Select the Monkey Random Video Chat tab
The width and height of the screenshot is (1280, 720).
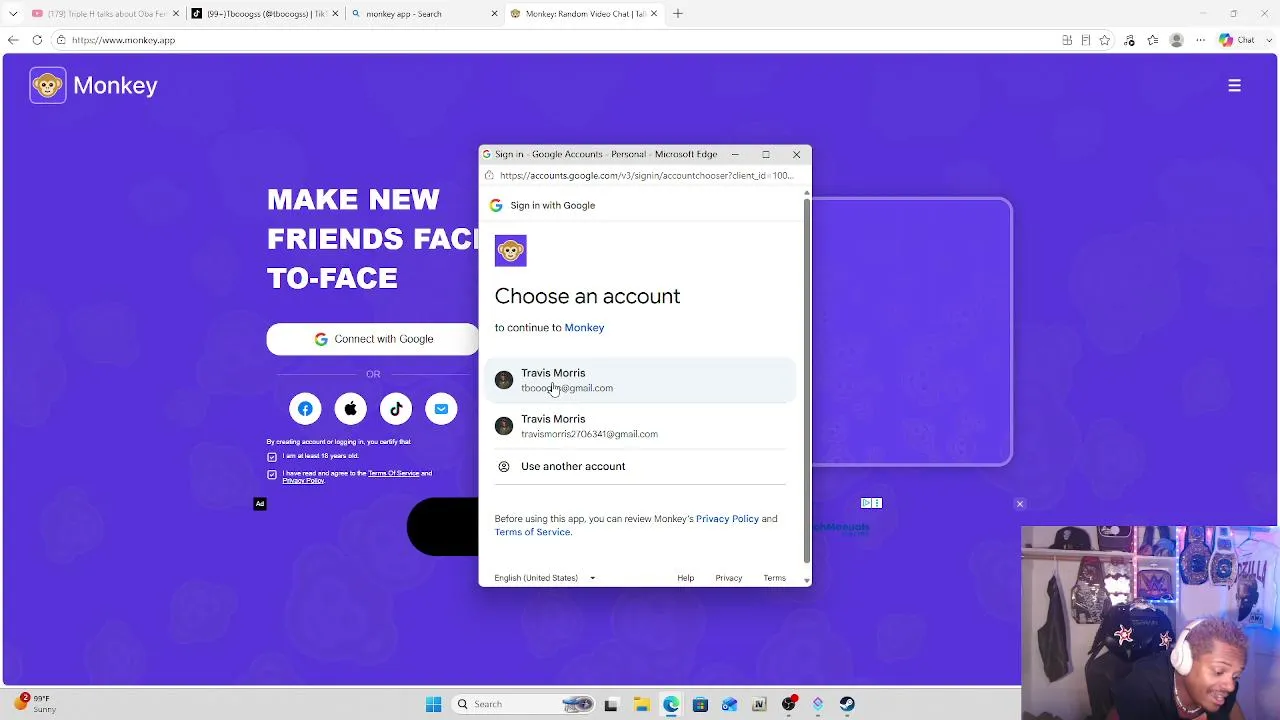(585, 14)
